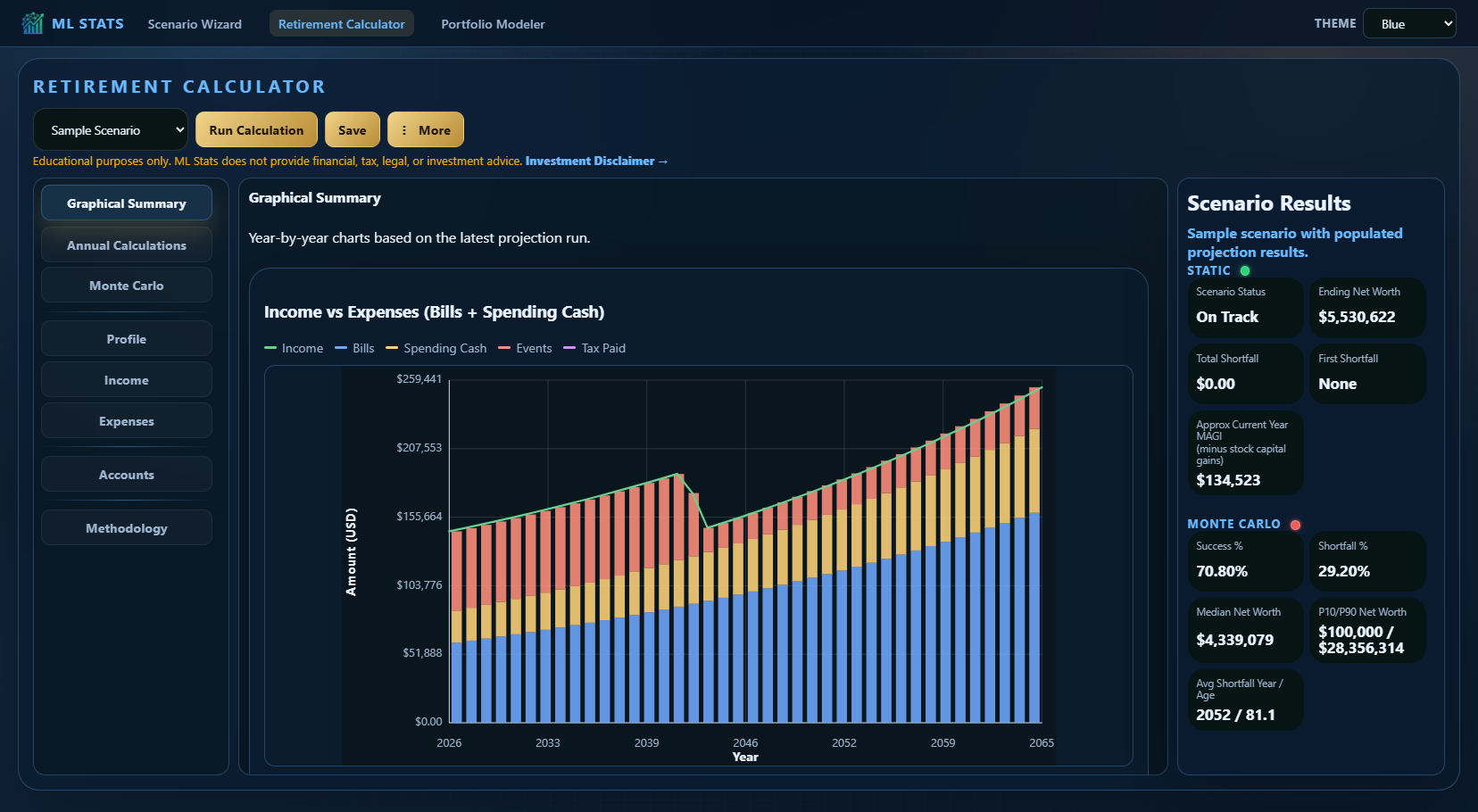Click the Income vs Expenses chart title
Screen dimensions: 1478x812
point(434,312)
